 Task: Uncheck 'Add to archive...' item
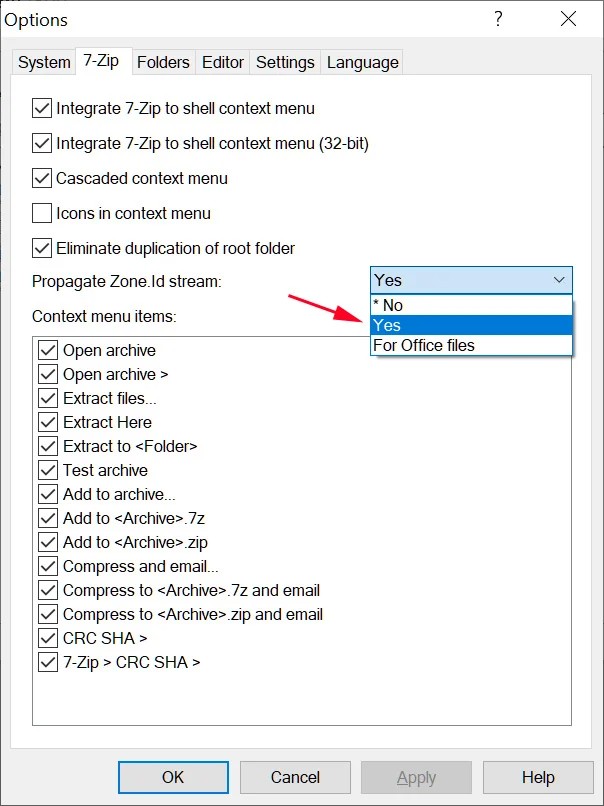pyautogui.click(x=48, y=494)
